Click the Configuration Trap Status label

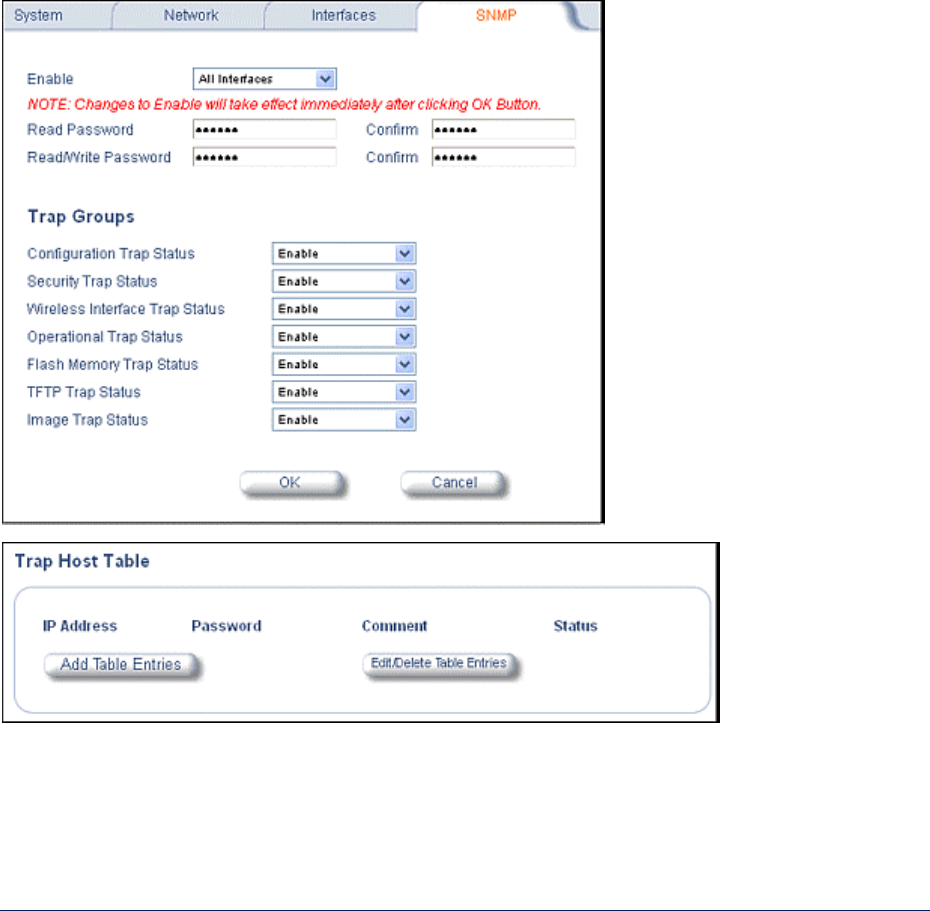coord(111,254)
